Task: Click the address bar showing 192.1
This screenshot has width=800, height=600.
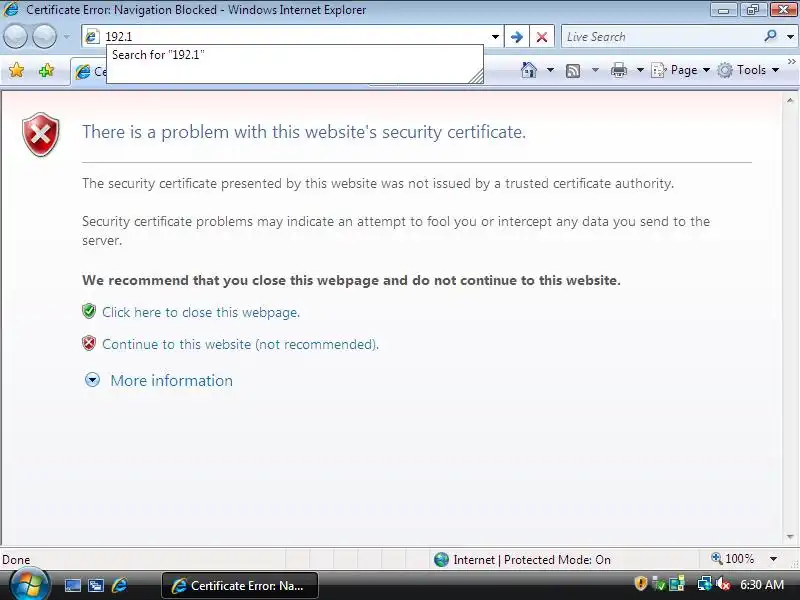Action: click(x=292, y=37)
